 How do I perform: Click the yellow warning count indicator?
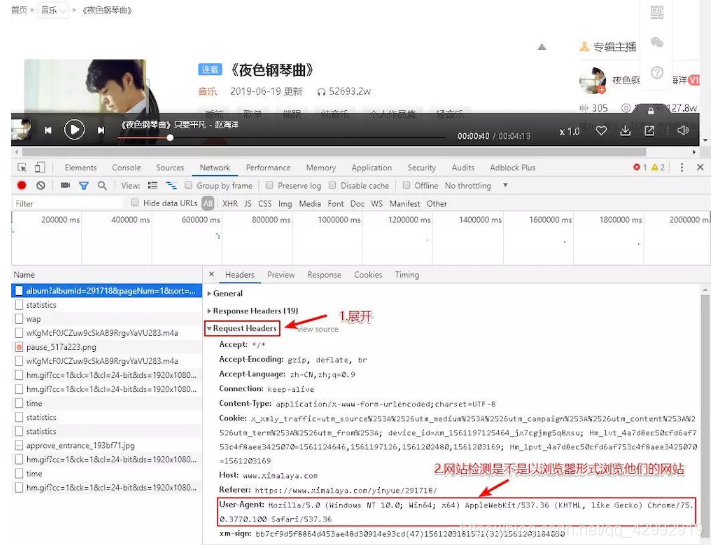(658, 167)
